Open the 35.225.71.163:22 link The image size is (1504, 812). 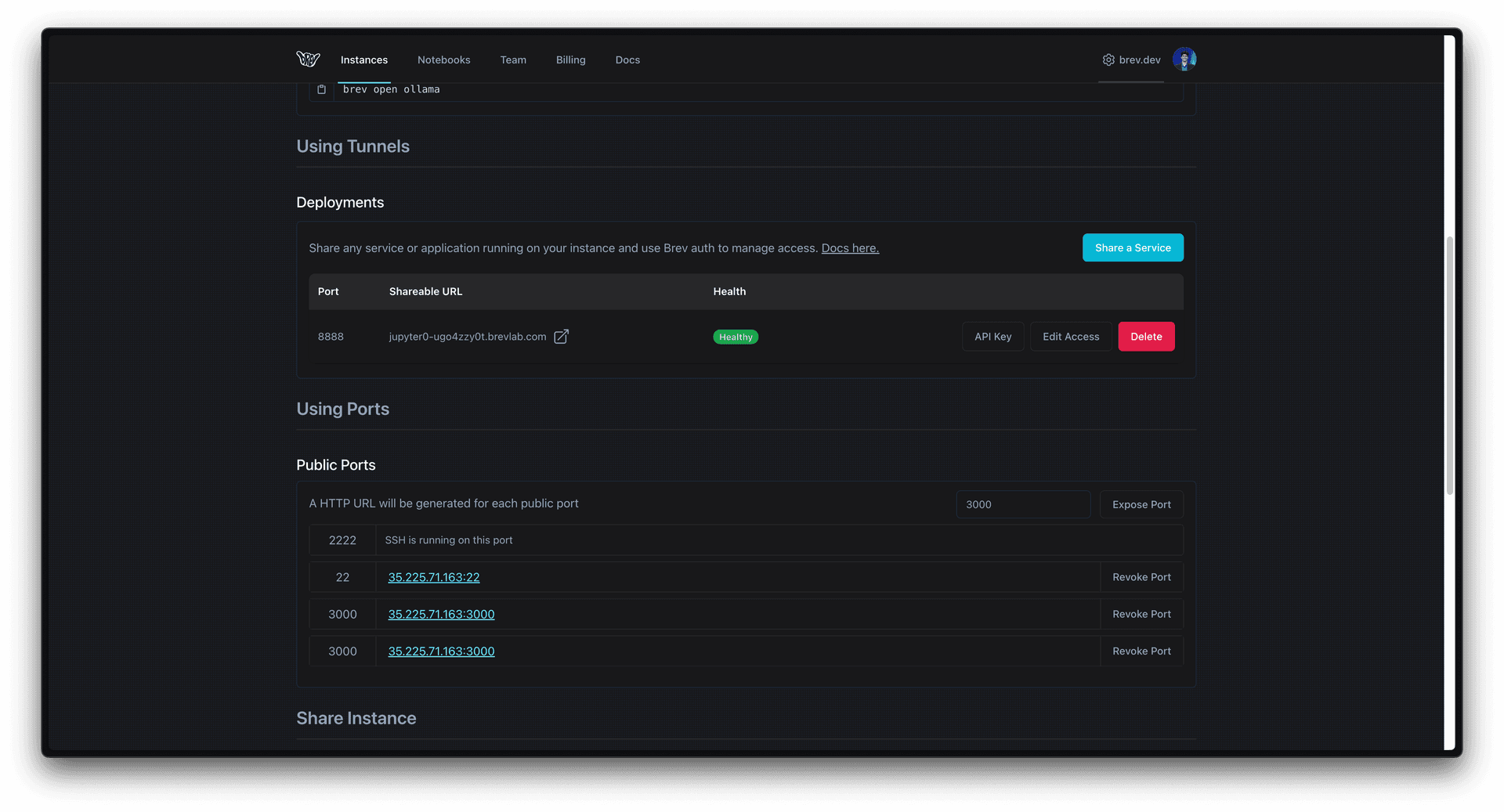point(434,578)
